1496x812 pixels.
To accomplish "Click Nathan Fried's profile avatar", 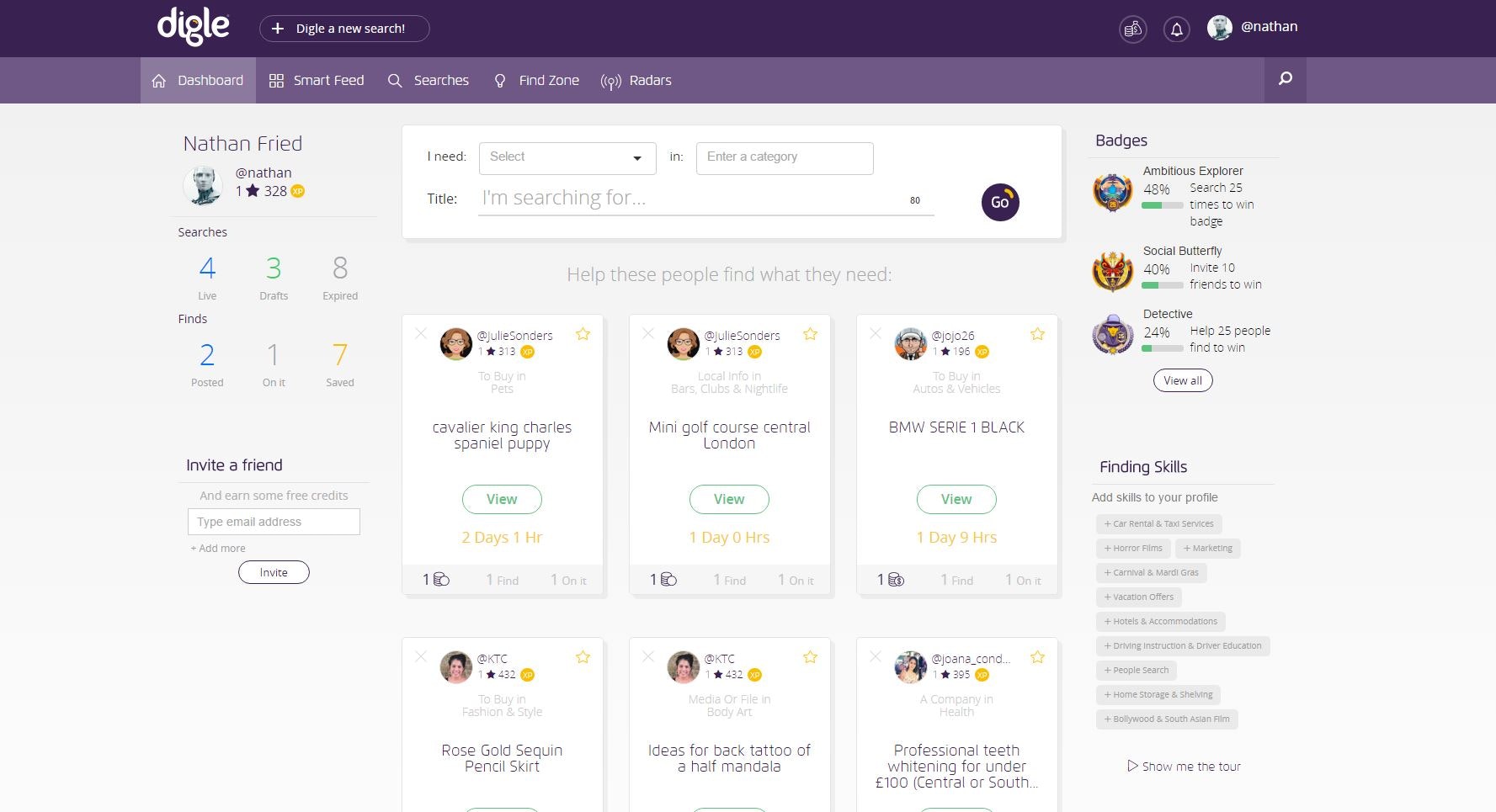I will tap(203, 185).
